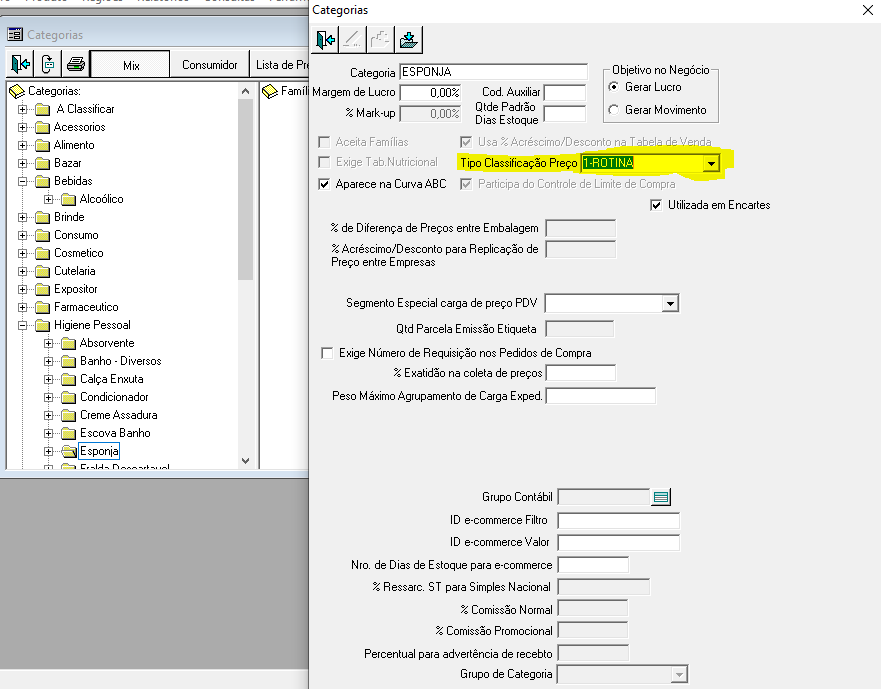Click the Margem de Lucro field
This screenshot has width=881, height=689.
430,92
